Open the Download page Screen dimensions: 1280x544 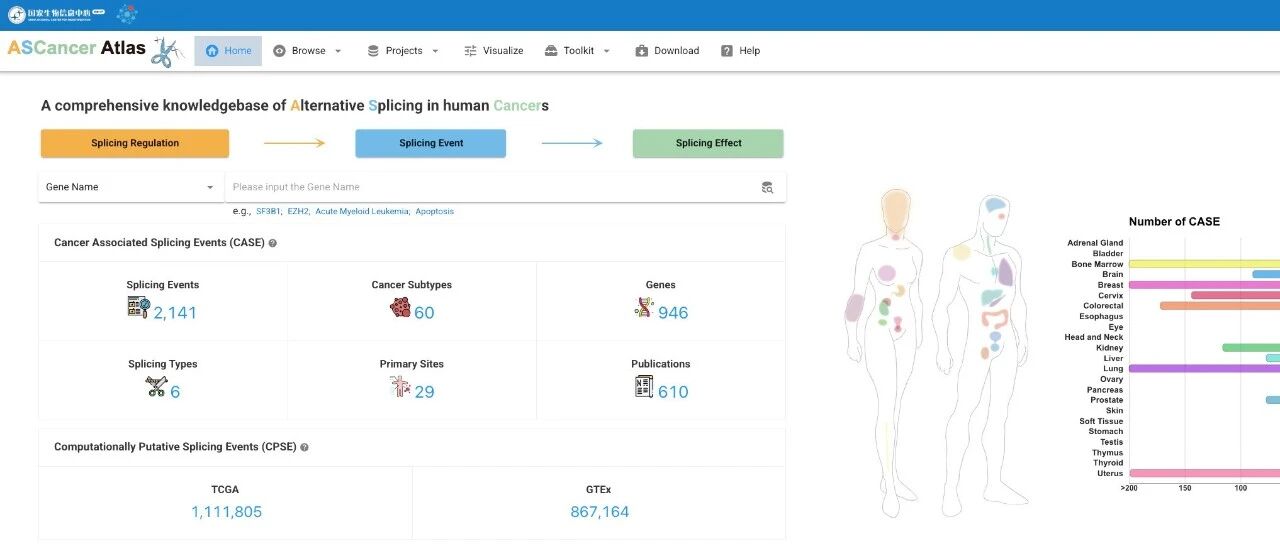coord(667,51)
